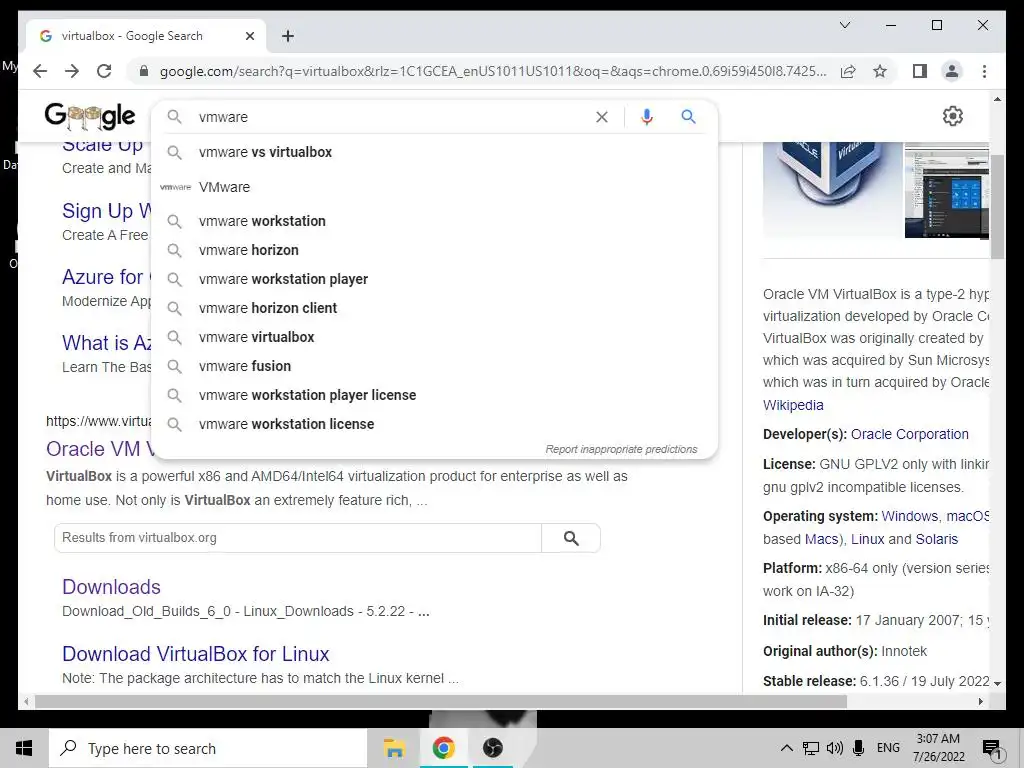Image resolution: width=1024 pixels, height=768 pixels.
Task: Open the Macs link in knowledge panel
Action: (821, 539)
